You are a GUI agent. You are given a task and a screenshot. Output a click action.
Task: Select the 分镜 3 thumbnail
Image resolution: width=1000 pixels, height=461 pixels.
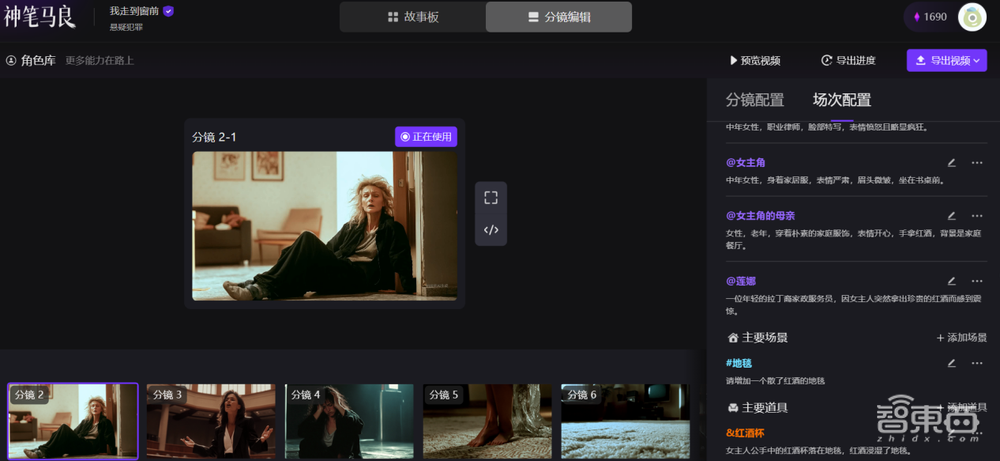(x=210, y=421)
